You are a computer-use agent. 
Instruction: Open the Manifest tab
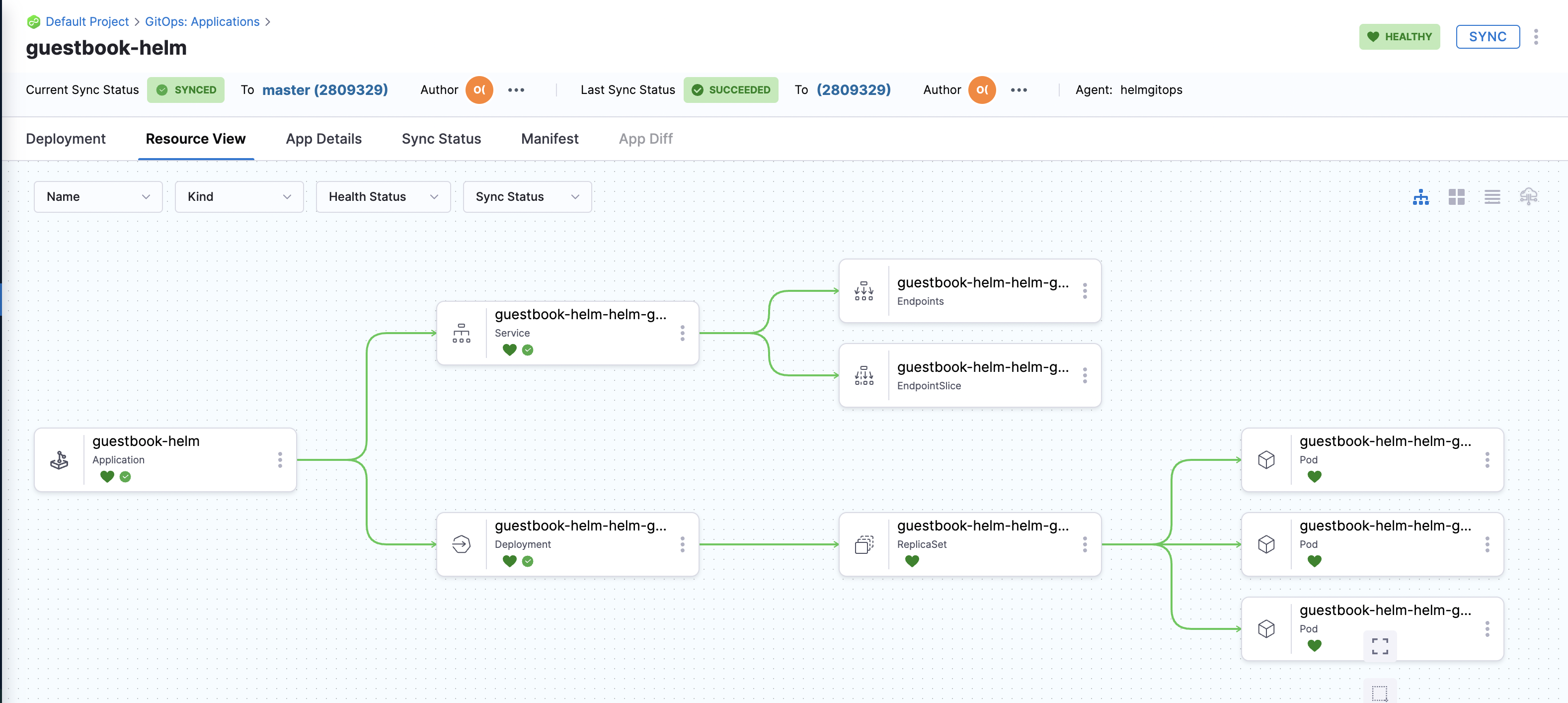549,139
